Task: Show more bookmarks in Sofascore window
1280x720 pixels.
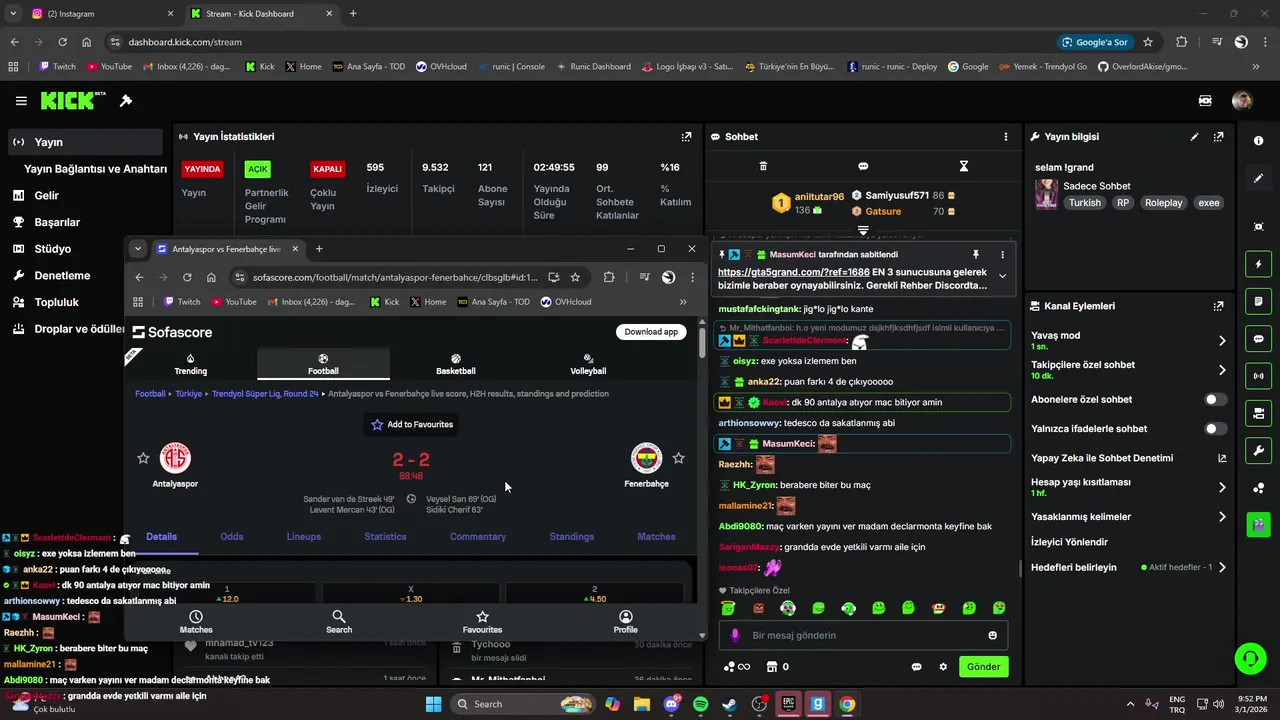Action: (x=683, y=302)
